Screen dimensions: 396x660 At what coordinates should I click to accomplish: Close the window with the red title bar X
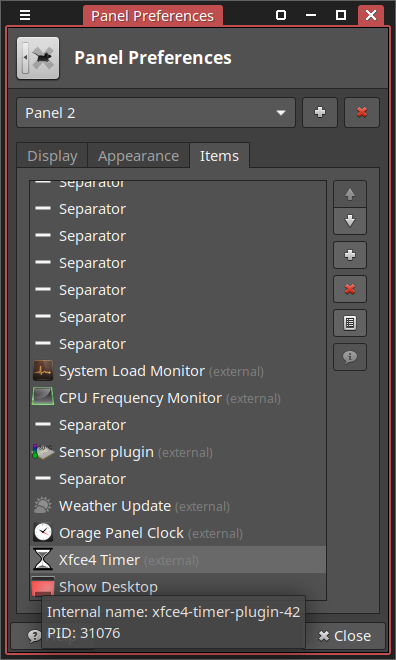[371, 16]
